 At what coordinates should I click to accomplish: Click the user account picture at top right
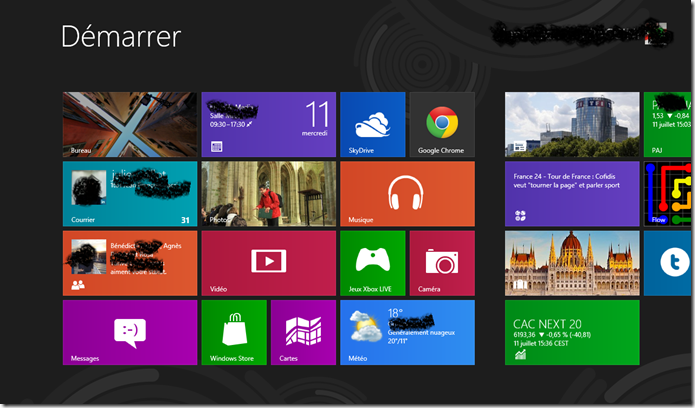(x=656, y=34)
